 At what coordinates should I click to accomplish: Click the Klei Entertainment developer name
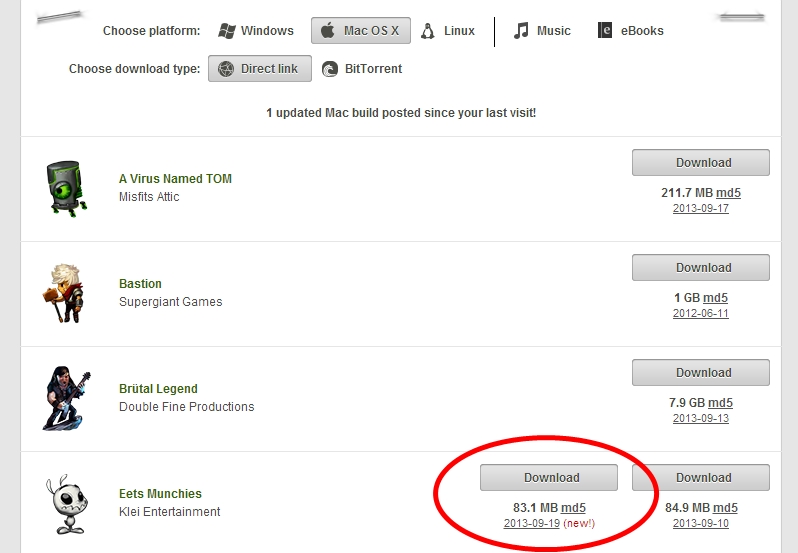[169, 512]
